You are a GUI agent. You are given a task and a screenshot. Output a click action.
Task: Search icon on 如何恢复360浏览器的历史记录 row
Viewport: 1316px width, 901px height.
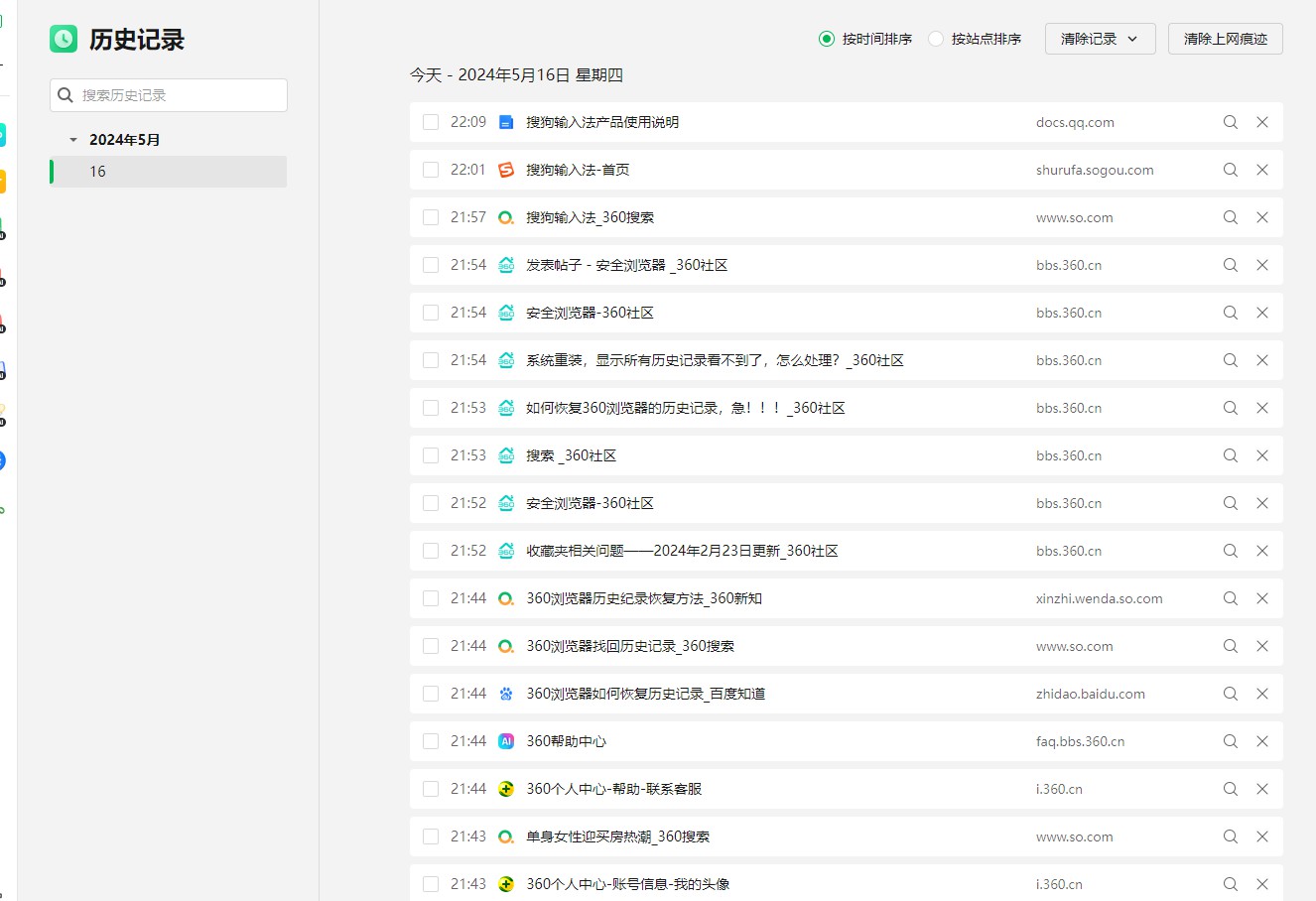pos(1231,408)
